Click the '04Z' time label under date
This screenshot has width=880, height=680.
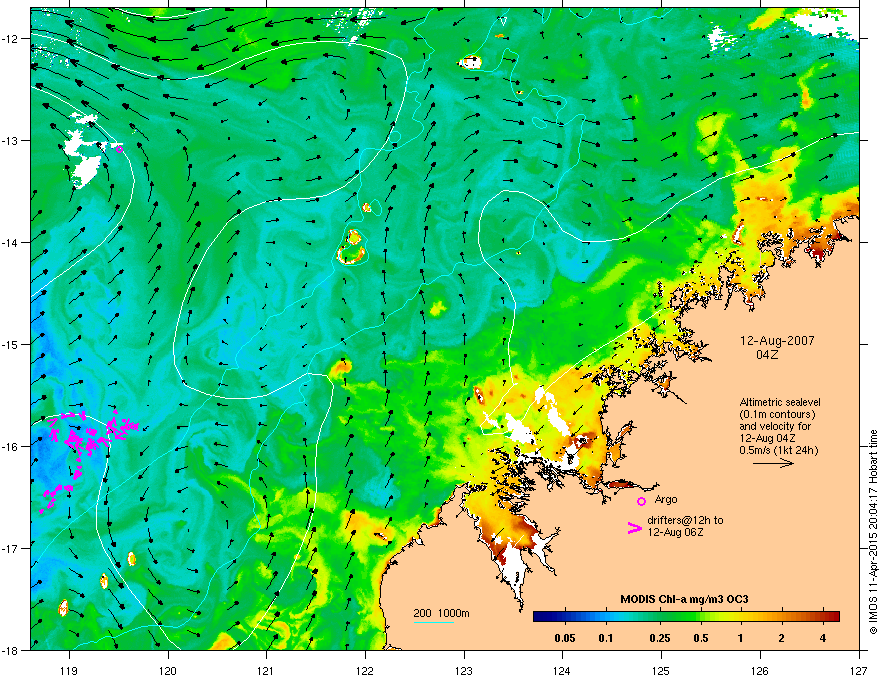click(767, 355)
